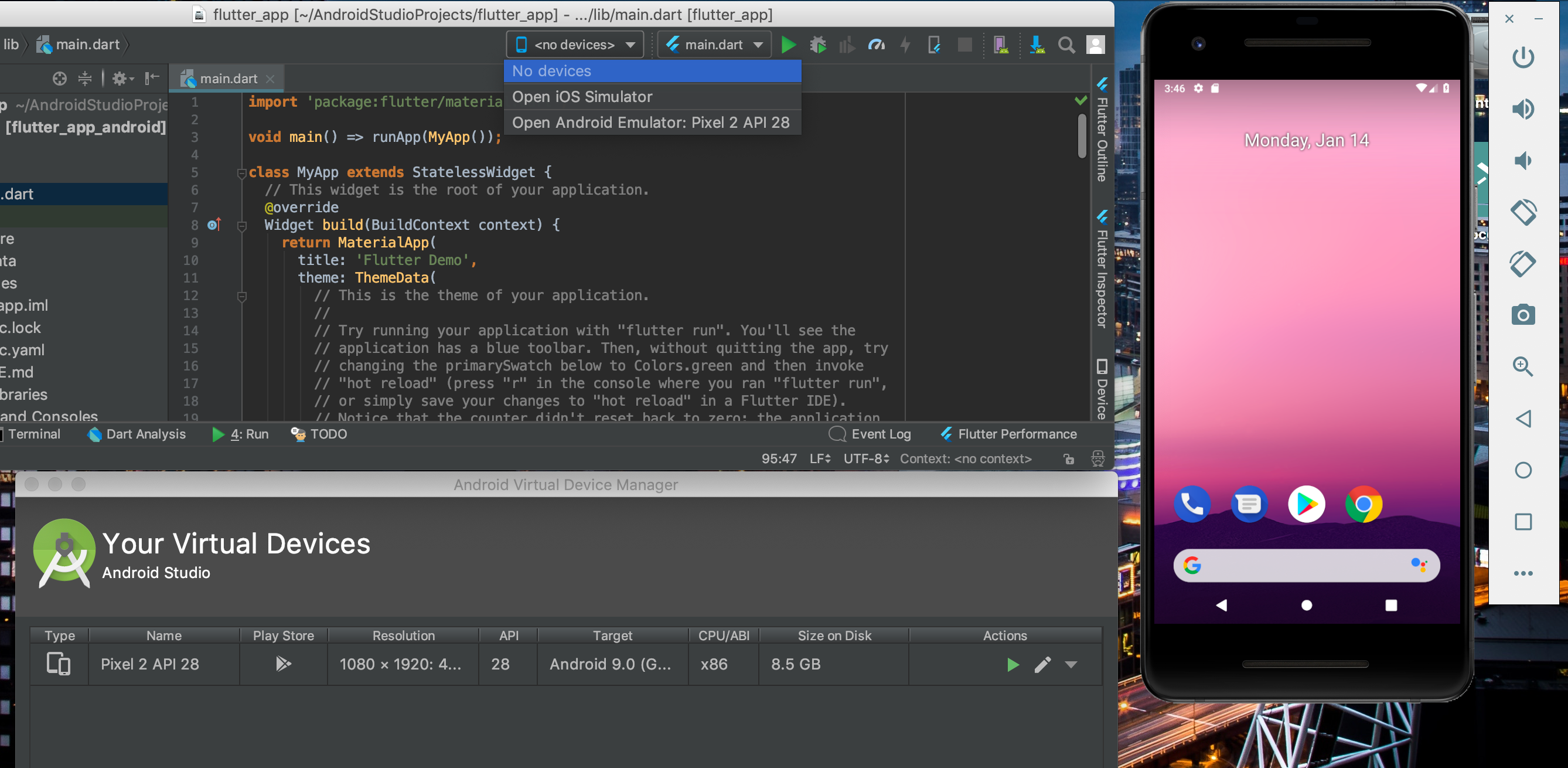Edit the Pixel 2 API 28 device
The width and height of the screenshot is (1568, 768).
click(1042, 664)
